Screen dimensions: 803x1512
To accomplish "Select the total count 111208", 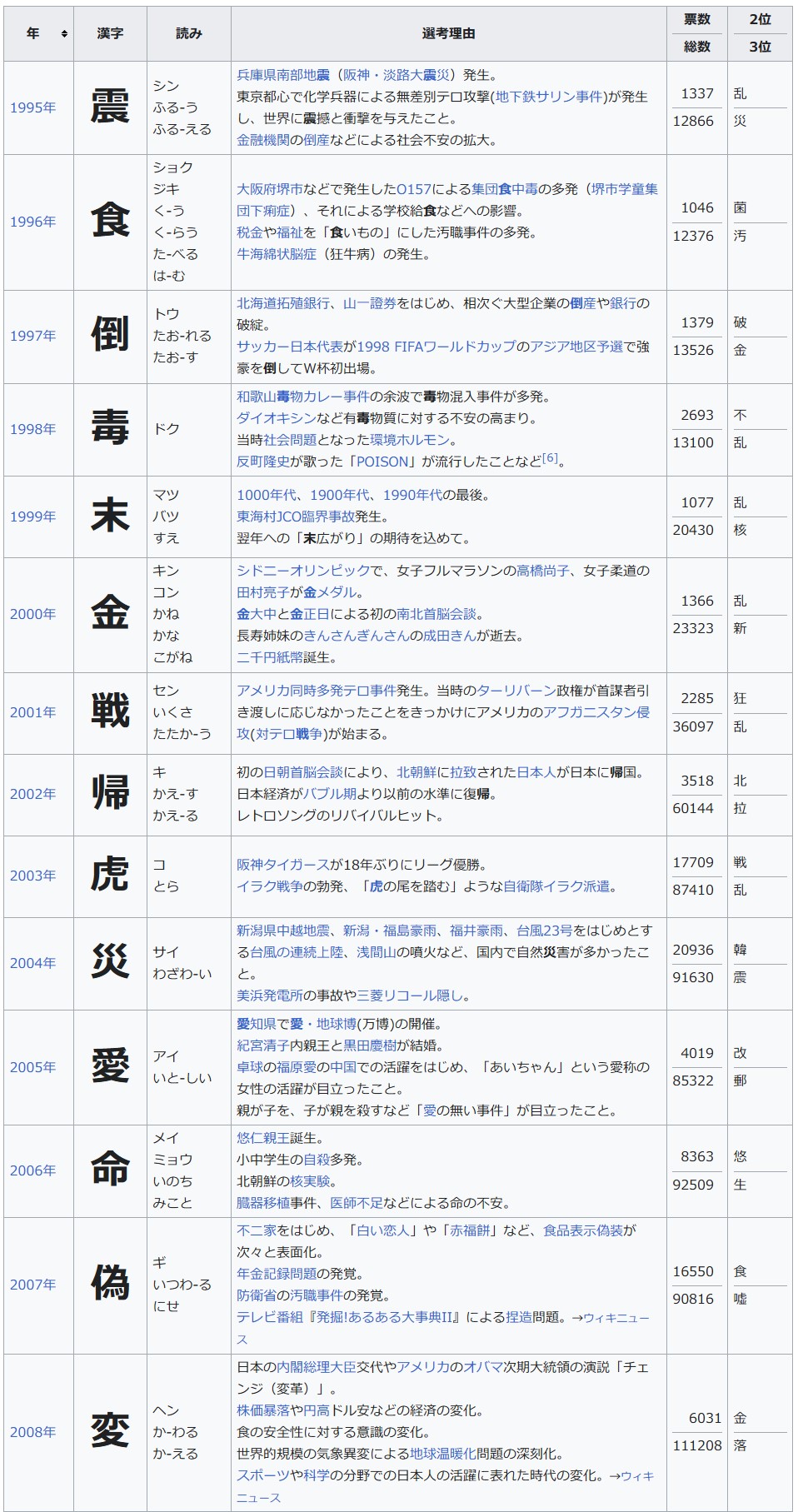I will [x=697, y=1445].
